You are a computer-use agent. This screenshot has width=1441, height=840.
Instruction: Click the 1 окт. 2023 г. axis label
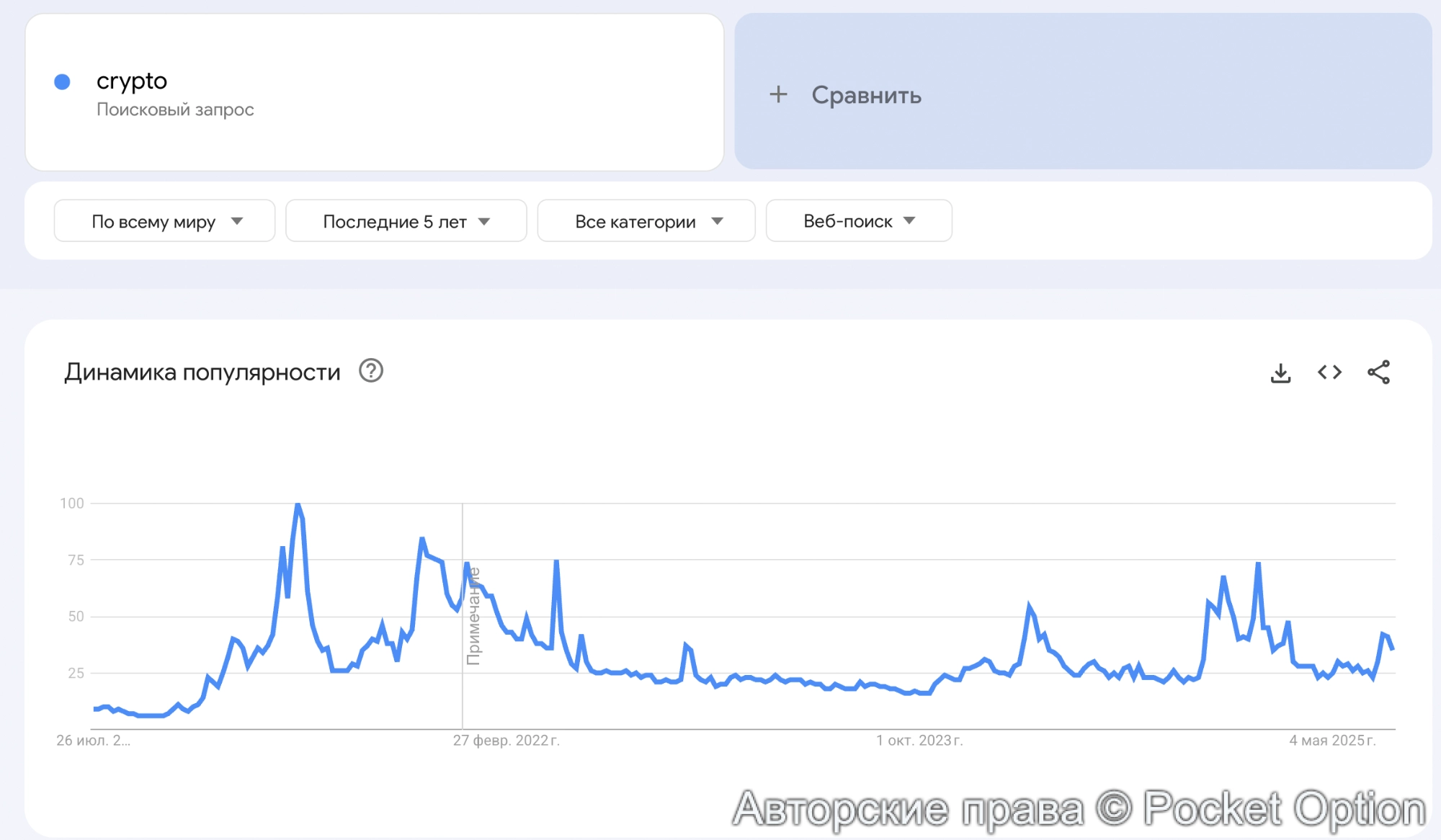coord(919,741)
